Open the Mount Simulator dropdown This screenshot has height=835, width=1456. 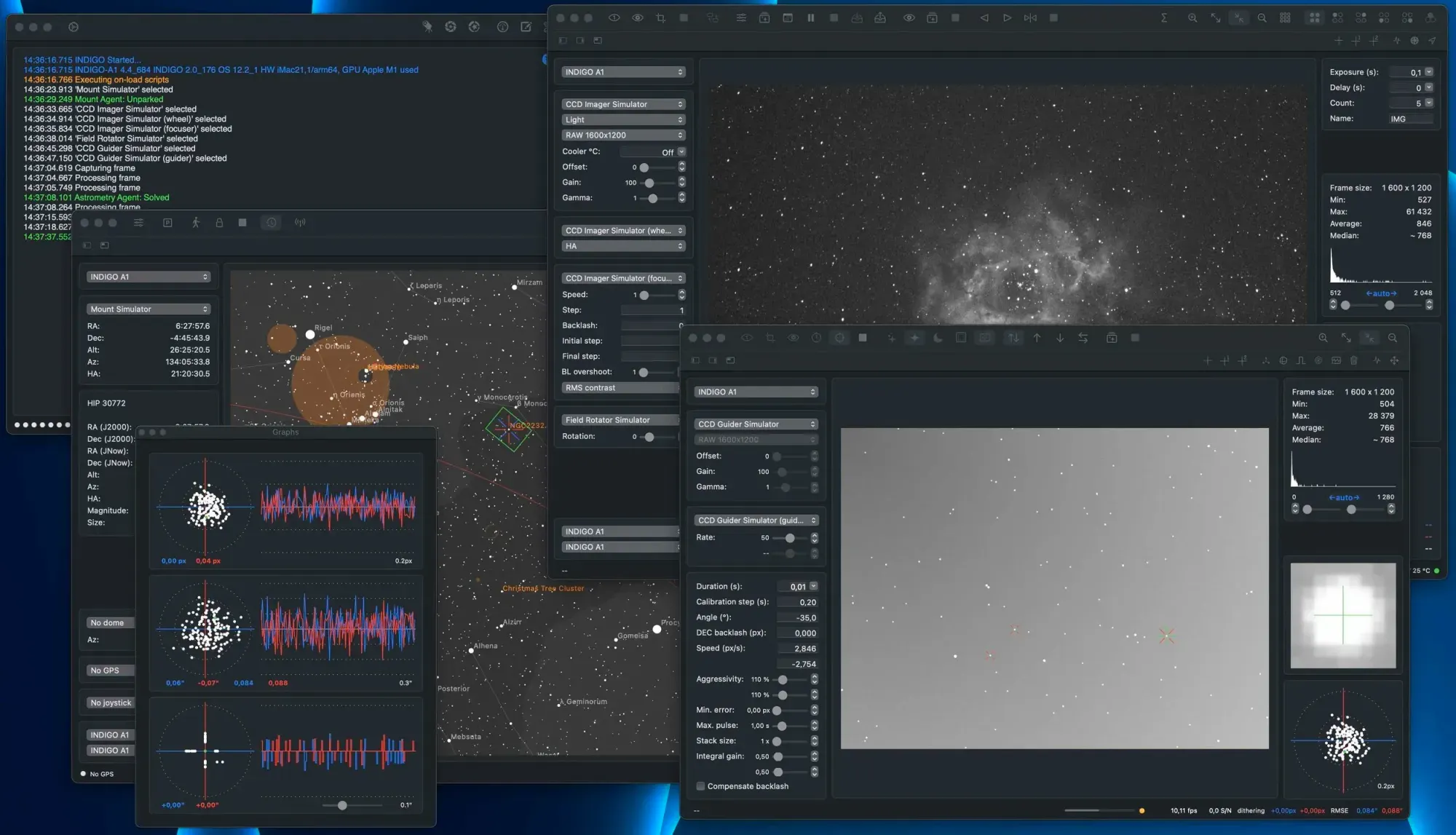point(149,309)
